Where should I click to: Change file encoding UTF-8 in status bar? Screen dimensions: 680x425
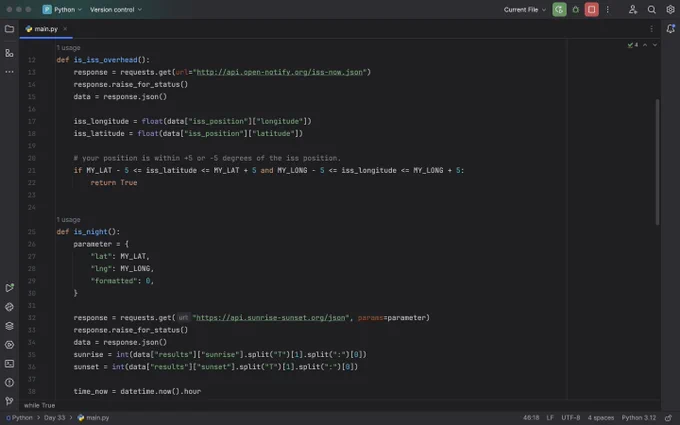tap(571, 418)
